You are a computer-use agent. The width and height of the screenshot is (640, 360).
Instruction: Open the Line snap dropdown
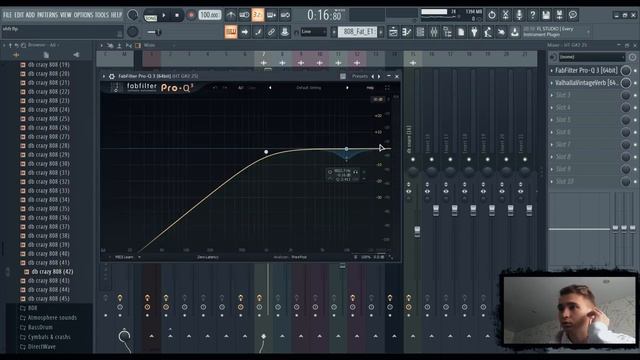pyautogui.click(x=313, y=32)
